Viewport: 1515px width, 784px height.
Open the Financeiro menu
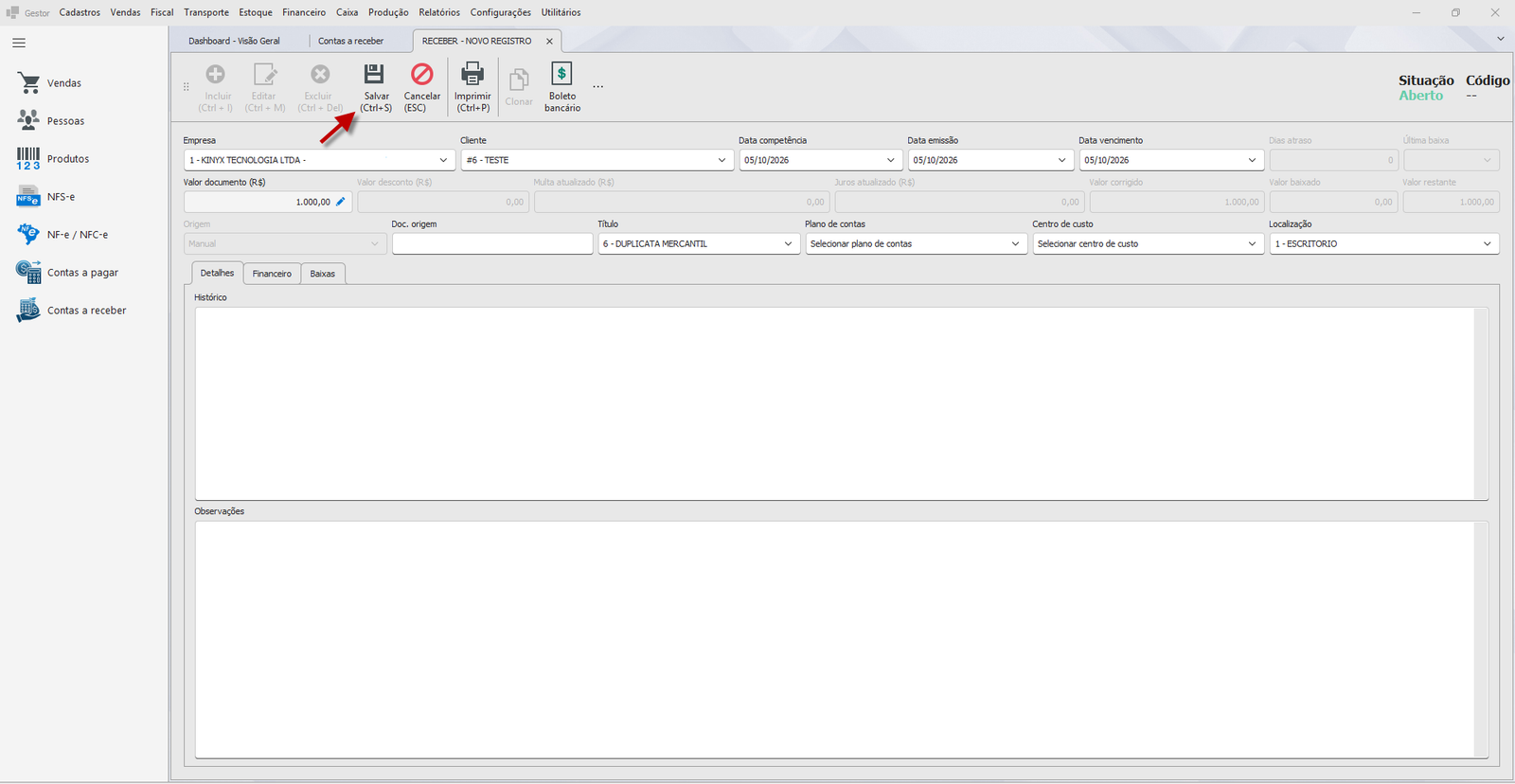pyautogui.click(x=304, y=12)
